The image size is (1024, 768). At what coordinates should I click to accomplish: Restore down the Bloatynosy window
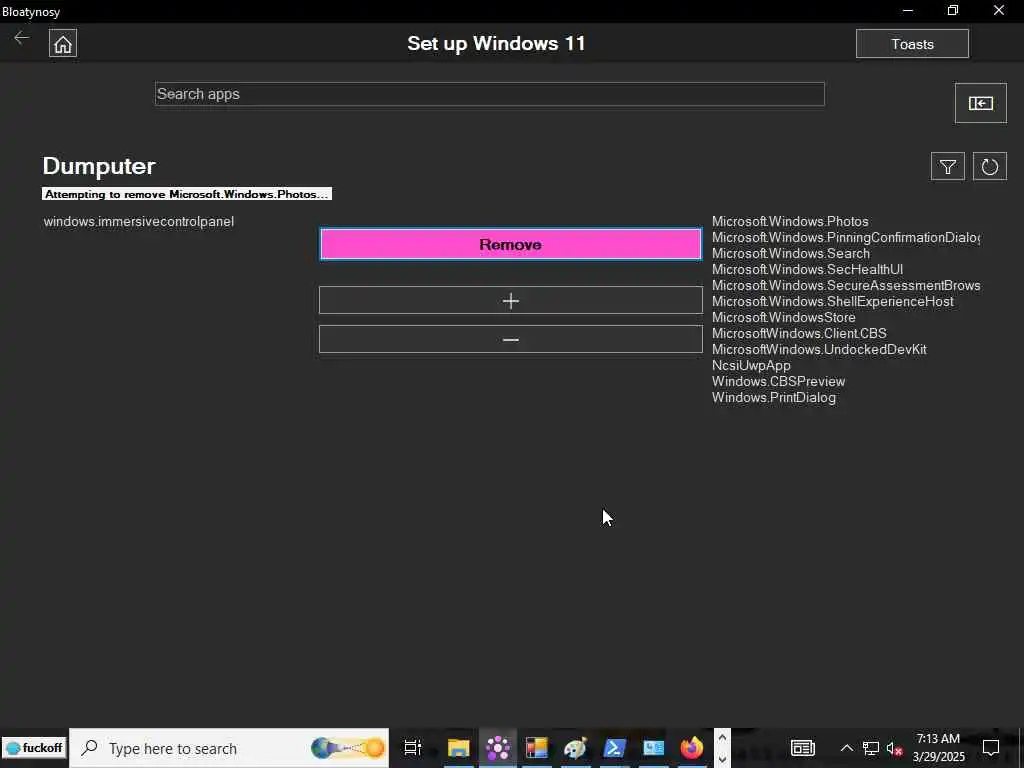tap(953, 10)
